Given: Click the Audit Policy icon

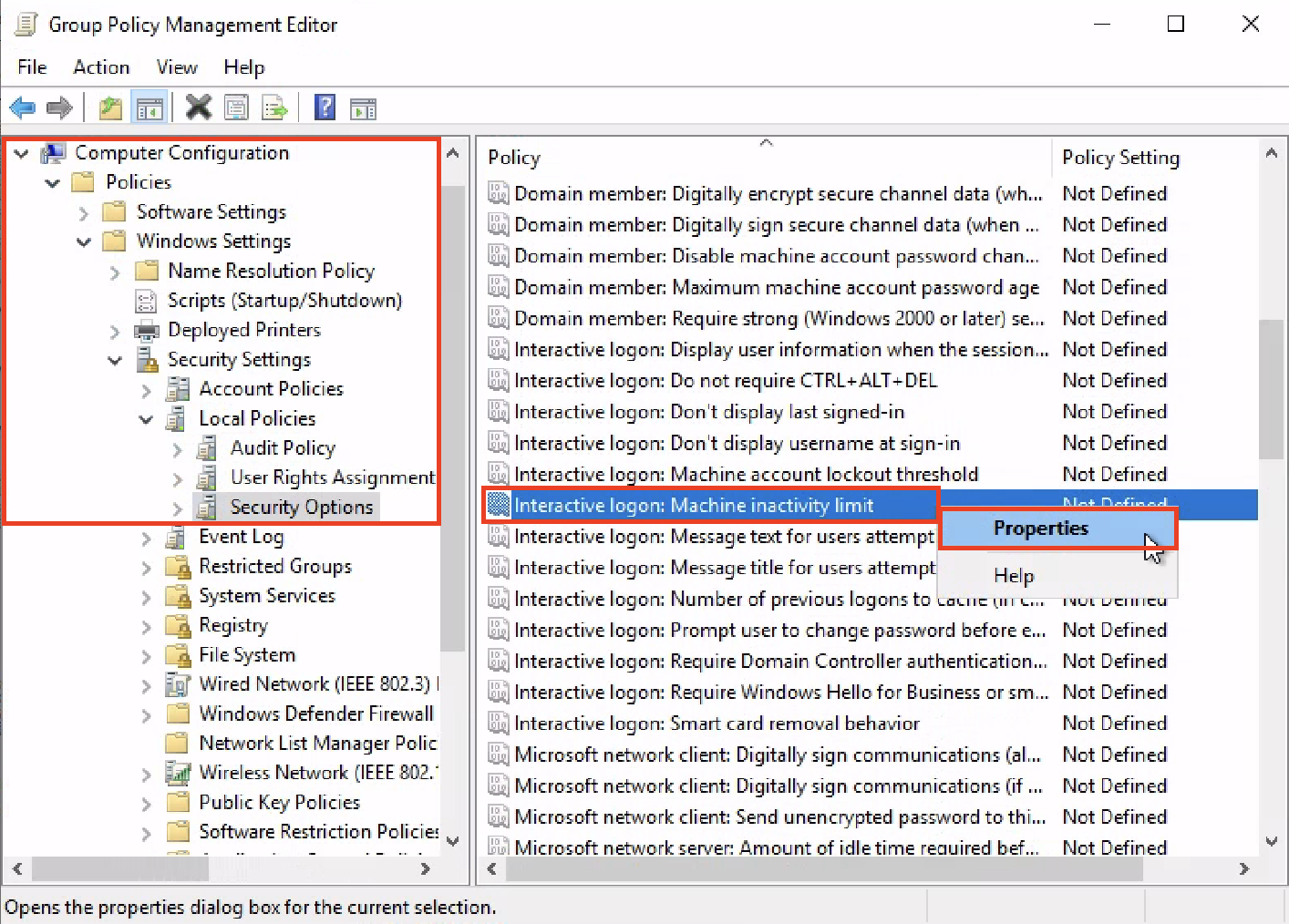Looking at the screenshot, I should point(208,448).
